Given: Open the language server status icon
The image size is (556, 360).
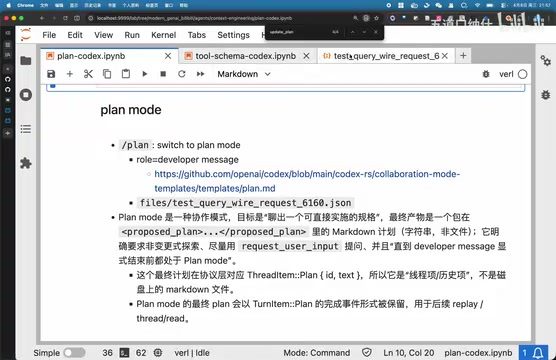Looking at the screenshot, I should click(158, 353).
